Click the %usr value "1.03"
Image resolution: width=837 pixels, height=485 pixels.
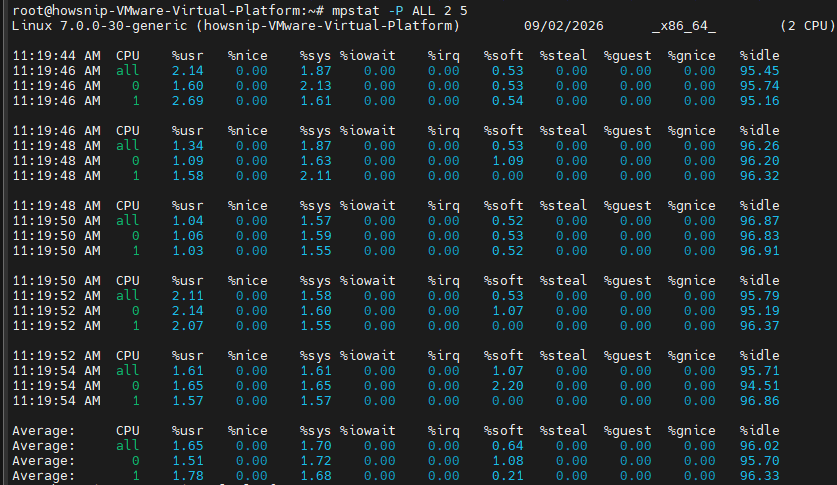188,250
